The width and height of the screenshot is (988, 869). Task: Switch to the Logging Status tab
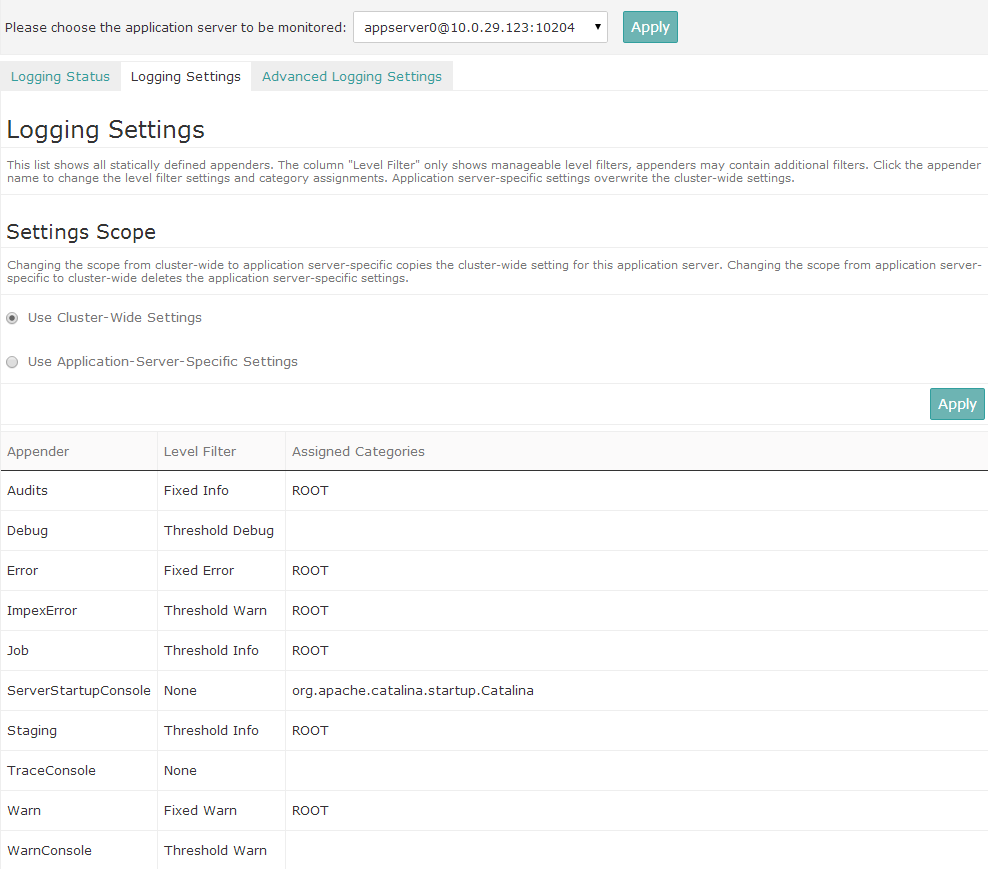pyautogui.click(x=60, y=75)
